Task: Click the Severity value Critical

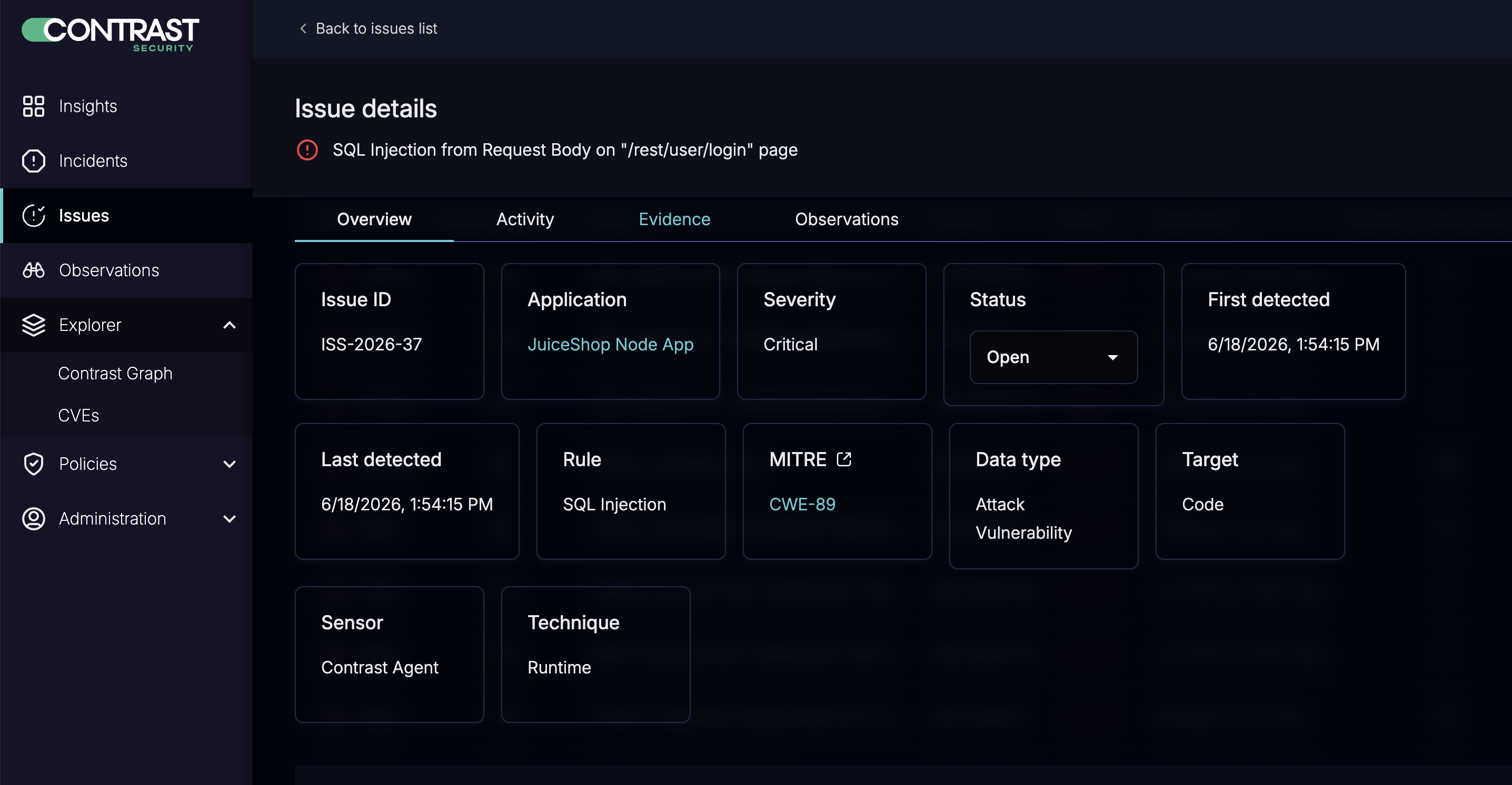Action: [790, 345]
